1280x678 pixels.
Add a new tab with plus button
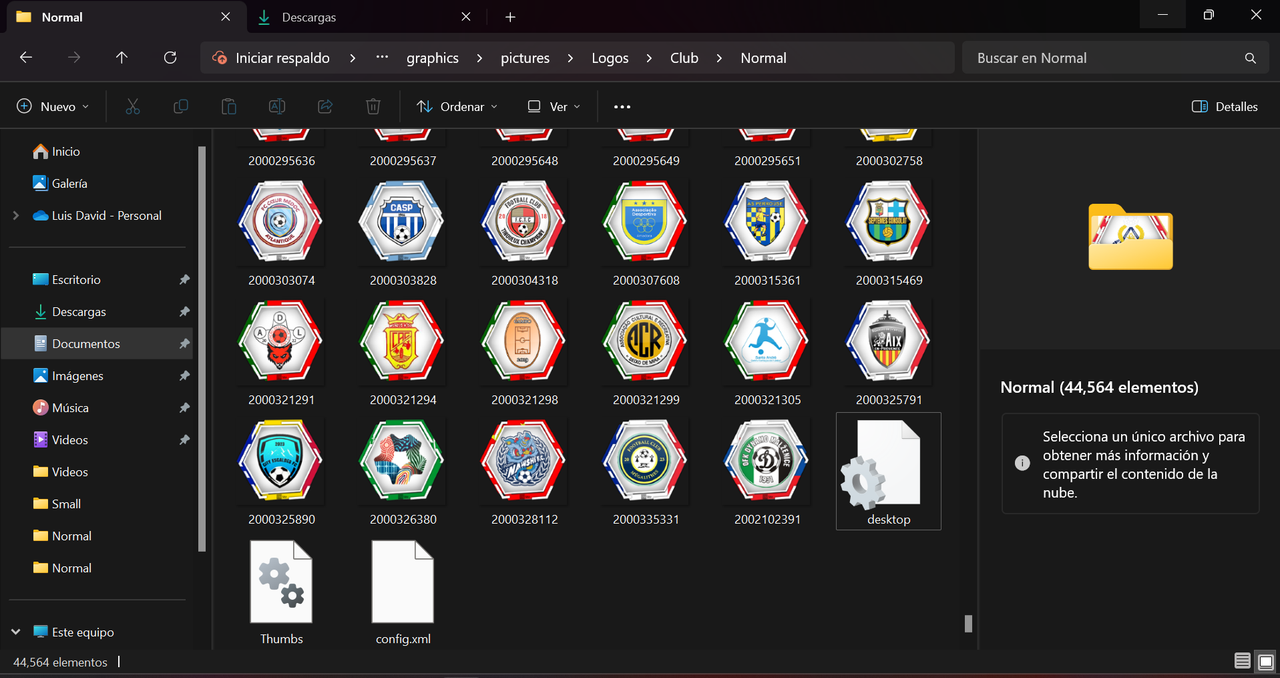510,17
